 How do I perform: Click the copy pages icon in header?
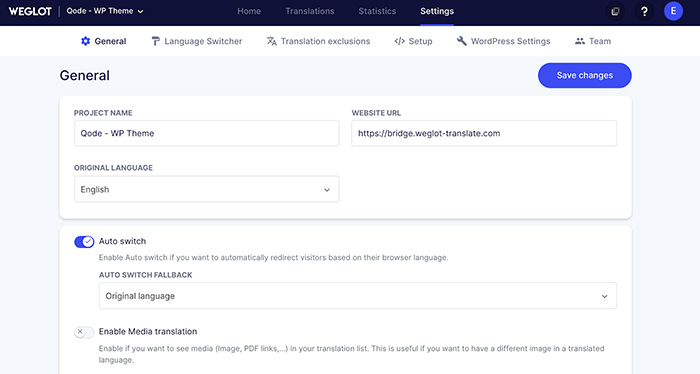coord(615,12)
